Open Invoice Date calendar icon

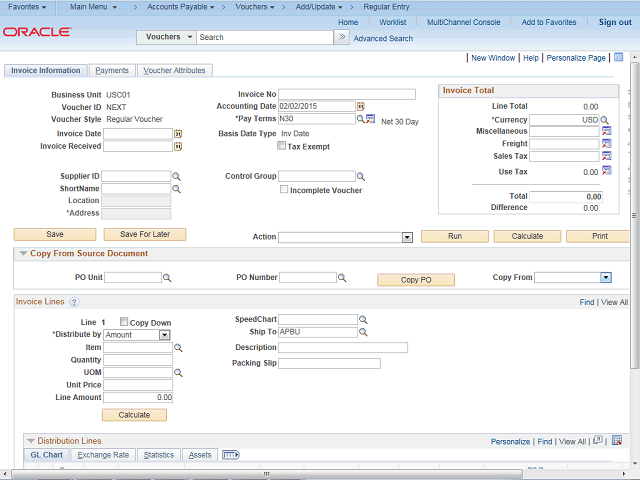(x=178, y=133)
